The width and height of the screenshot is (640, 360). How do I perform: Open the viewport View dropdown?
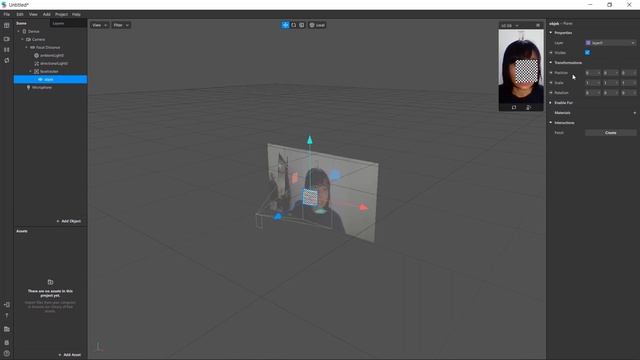point(99,25)
